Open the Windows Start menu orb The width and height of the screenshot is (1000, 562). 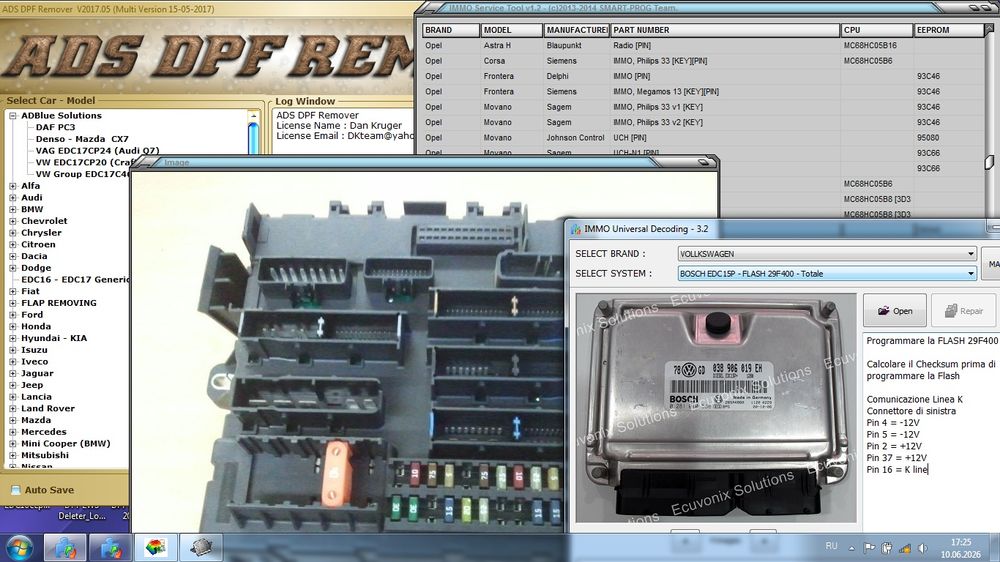tap(20, 548)
